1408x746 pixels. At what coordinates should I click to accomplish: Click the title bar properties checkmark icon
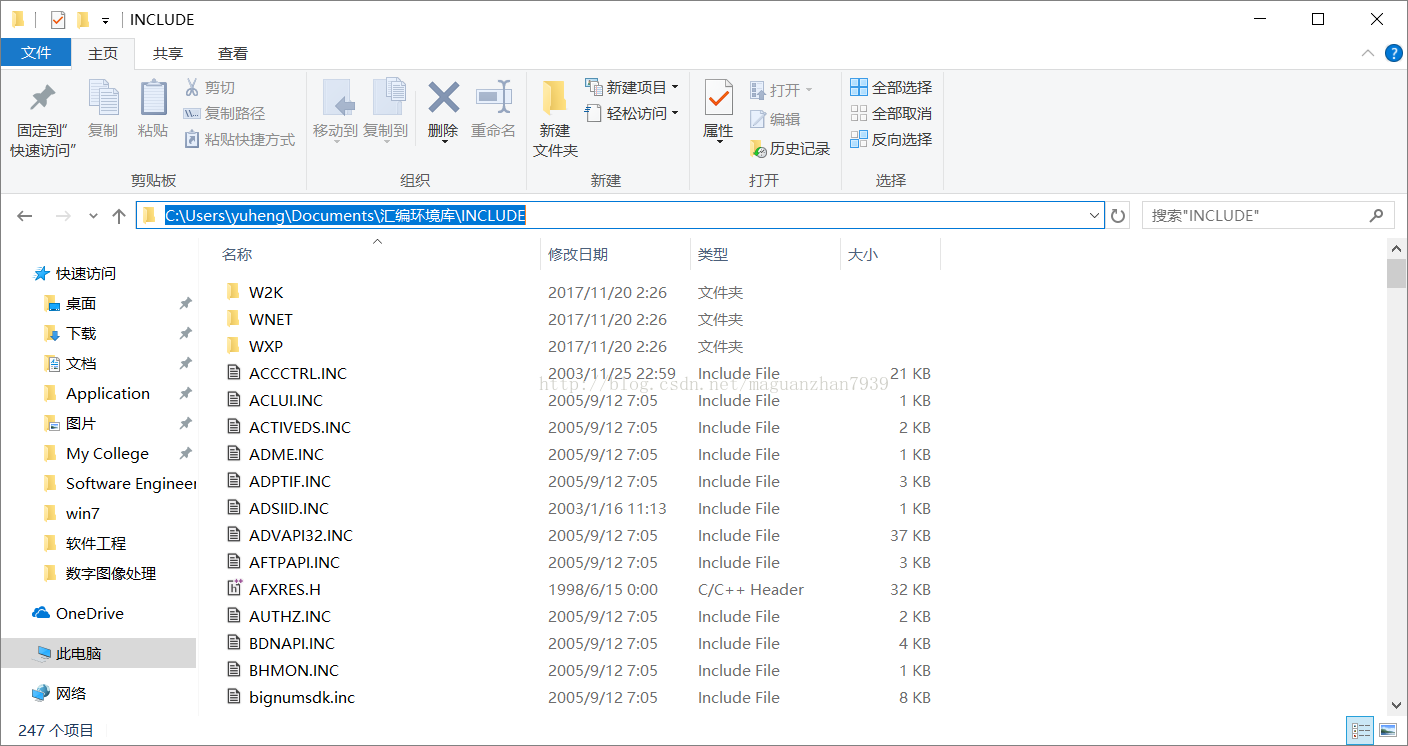pos(58,19)
